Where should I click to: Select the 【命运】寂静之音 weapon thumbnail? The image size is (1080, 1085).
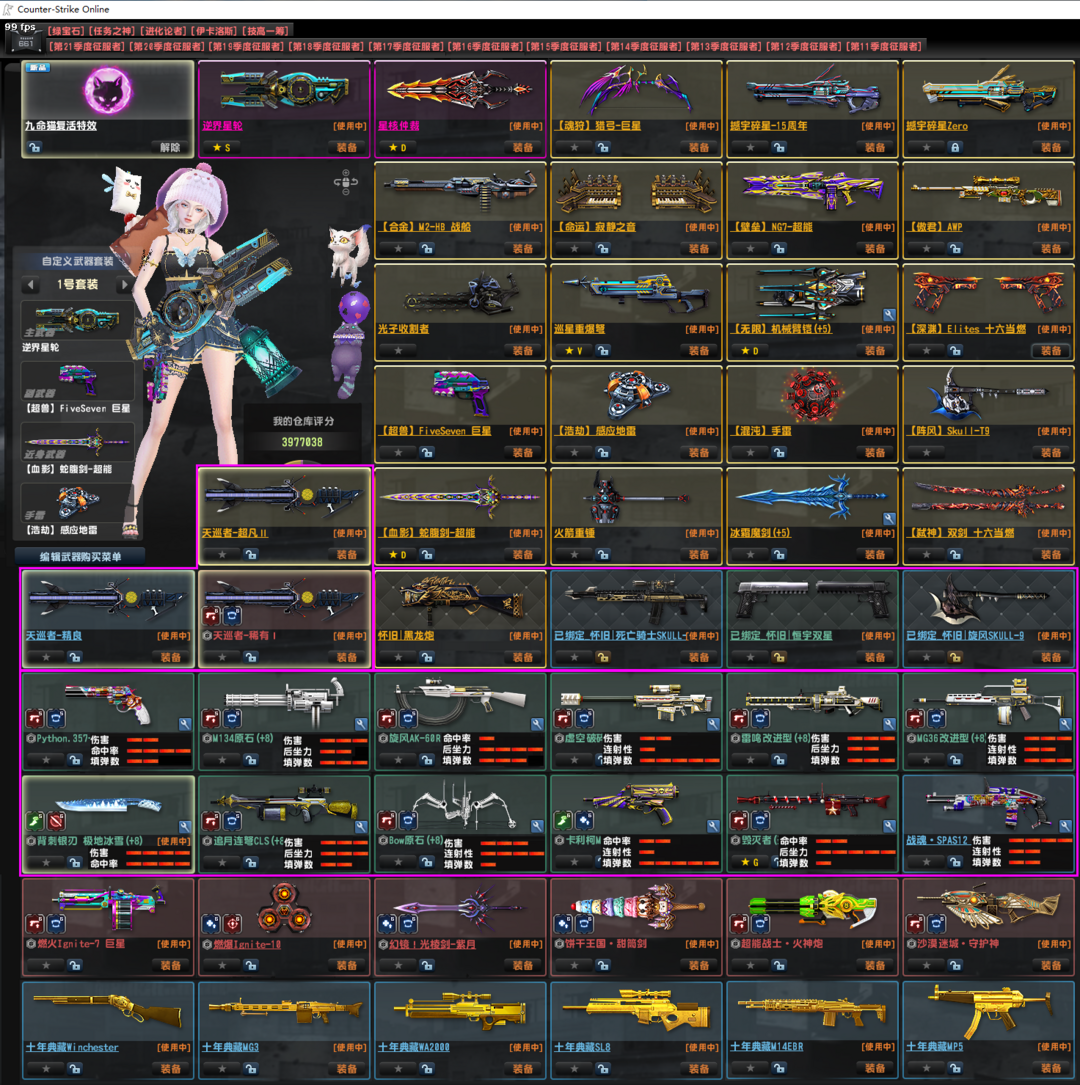point(637,191)
